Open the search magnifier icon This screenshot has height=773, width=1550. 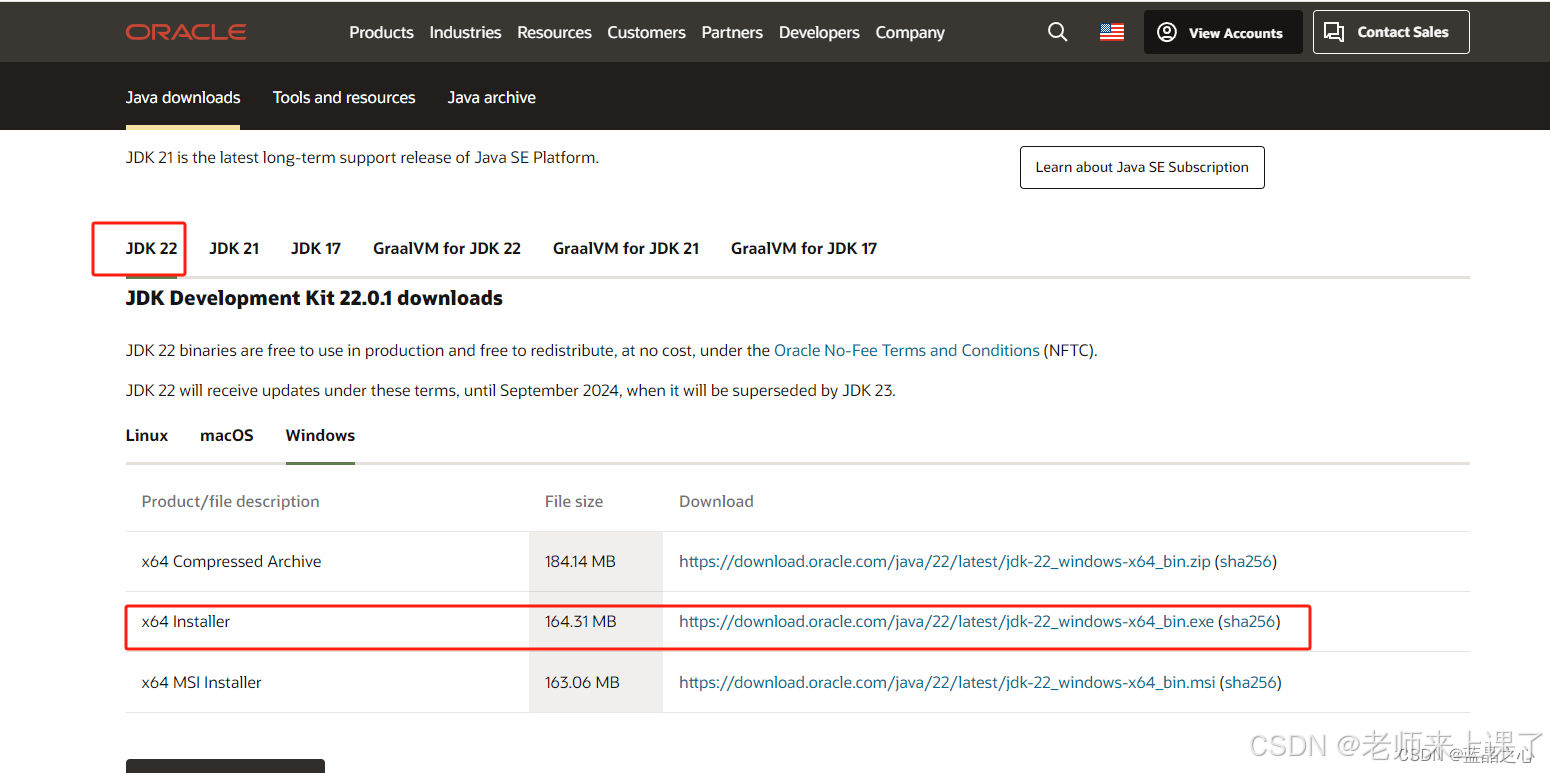pyautogui.click(x=1057, y=32)
